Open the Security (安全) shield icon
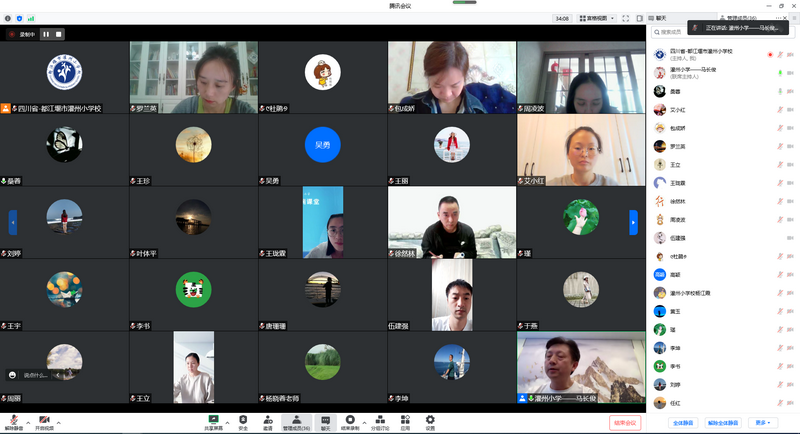Image resolution: width=800 pixels, height=434 pixels. pos(243,420)
